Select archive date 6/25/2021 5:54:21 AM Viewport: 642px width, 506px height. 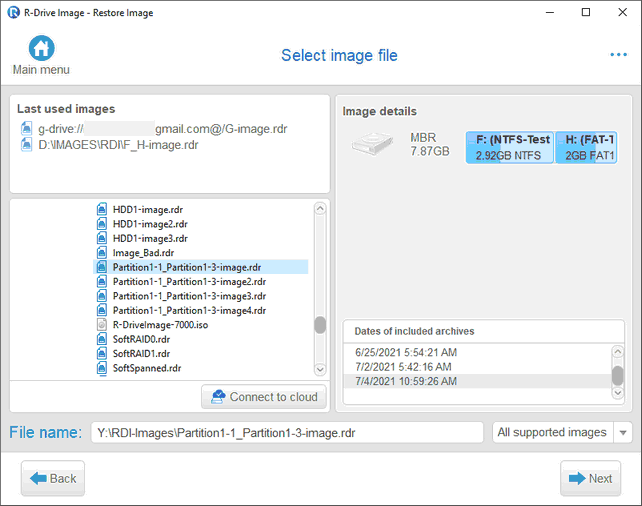pyautogui.click(x=406, y=352)
